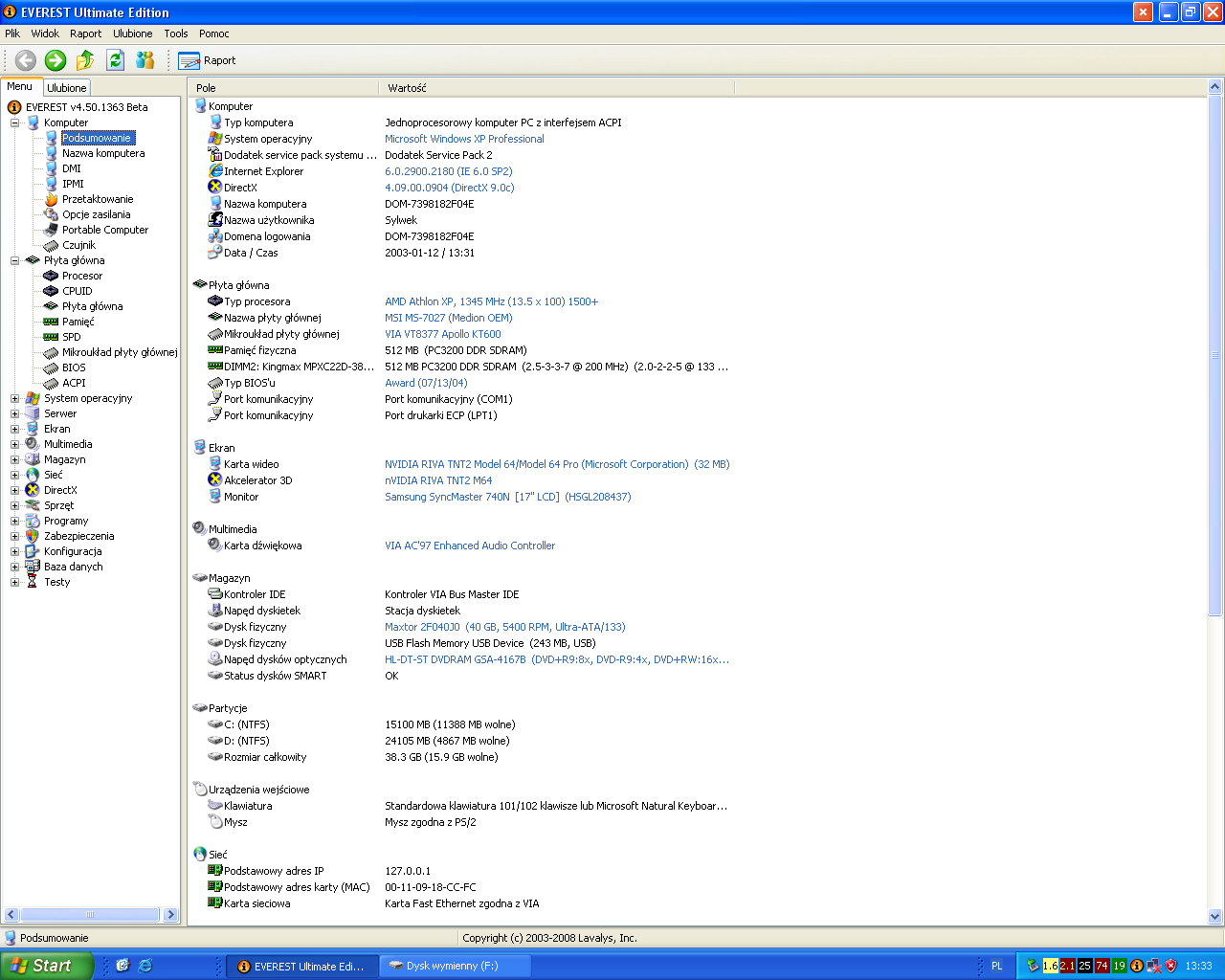1225x980 pixels.
Task: Click the Portable Computer laptop icon
Action: pos(52,230)
